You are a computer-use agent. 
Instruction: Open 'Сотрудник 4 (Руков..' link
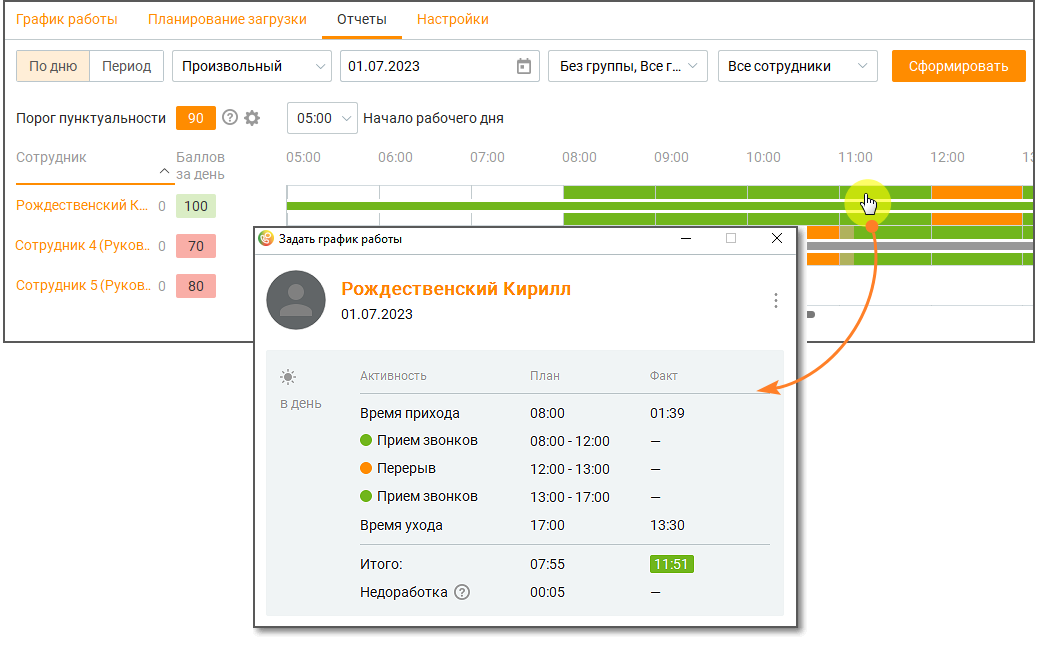tap(82, 245)
